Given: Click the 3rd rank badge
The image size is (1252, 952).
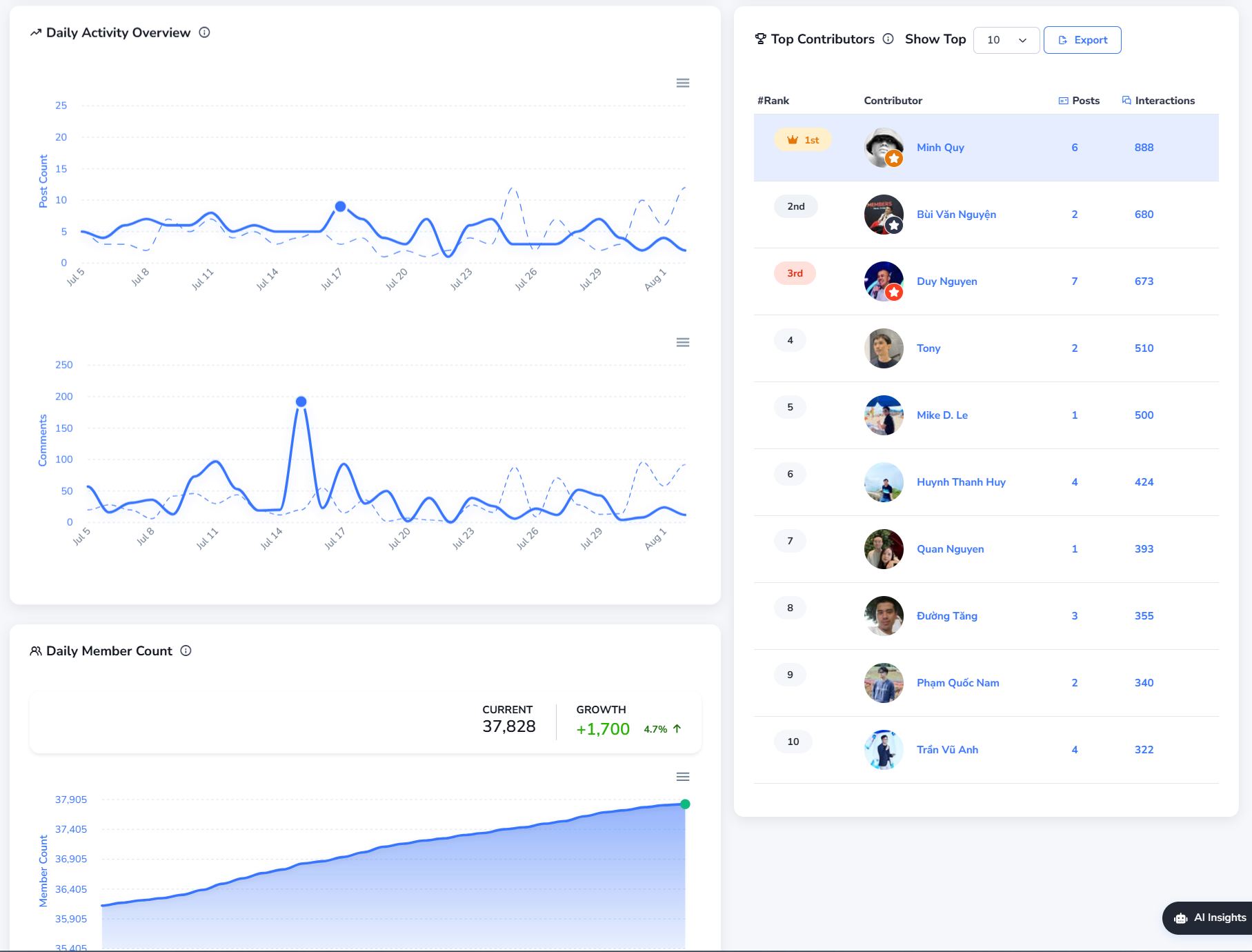Looking at the screenshot, I should [x=795, y=273].
